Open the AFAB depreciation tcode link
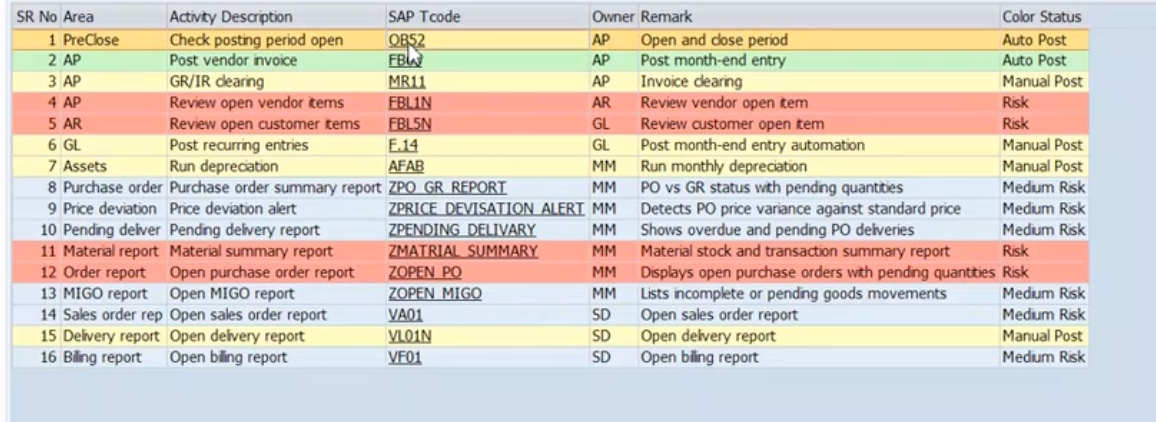Image resolution: width=1156 pixels, height=422 pixels. coord(403,165)
